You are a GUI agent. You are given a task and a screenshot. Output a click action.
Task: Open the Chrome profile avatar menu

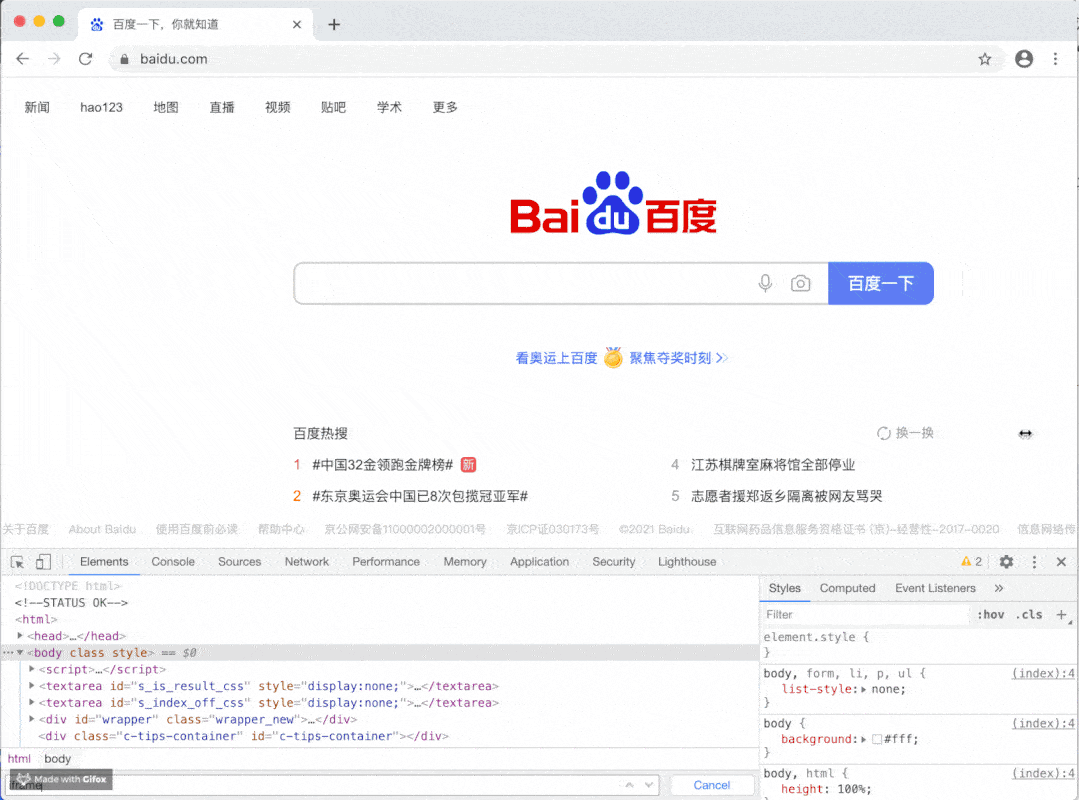tap(1024, 59)
